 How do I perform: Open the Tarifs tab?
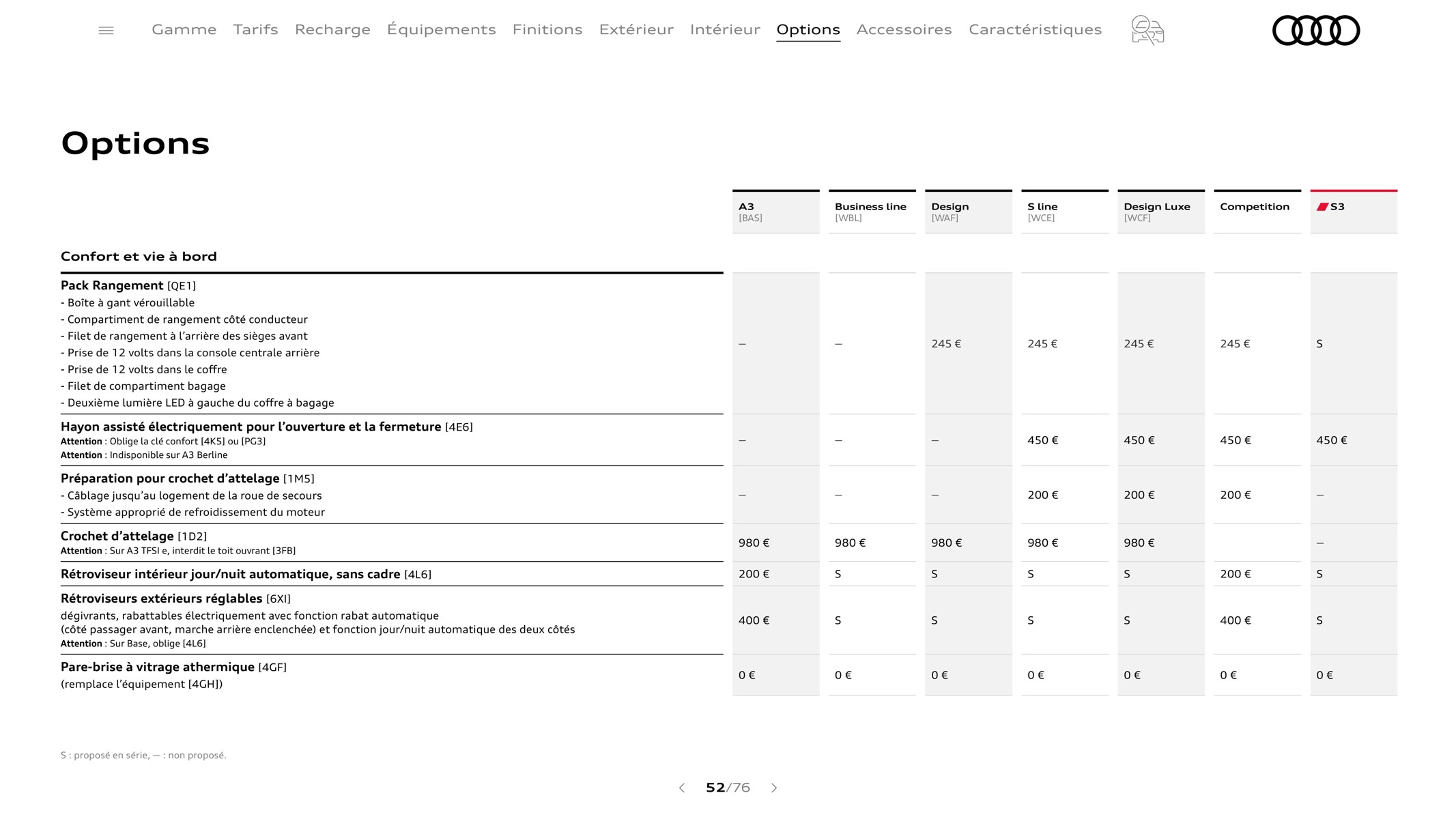(x=255, y=29)
